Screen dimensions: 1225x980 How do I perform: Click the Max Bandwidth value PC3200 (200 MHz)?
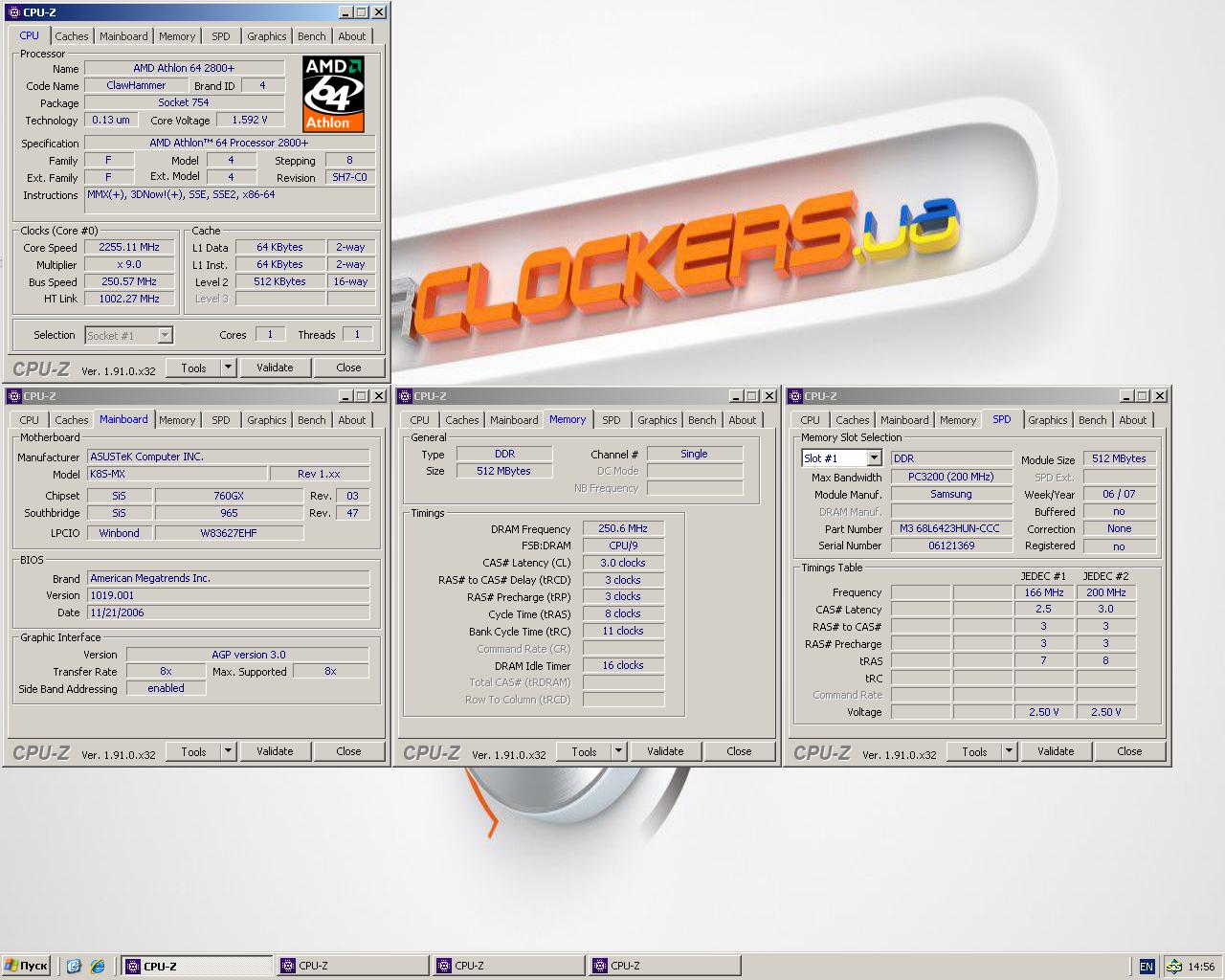click(951, 477)
